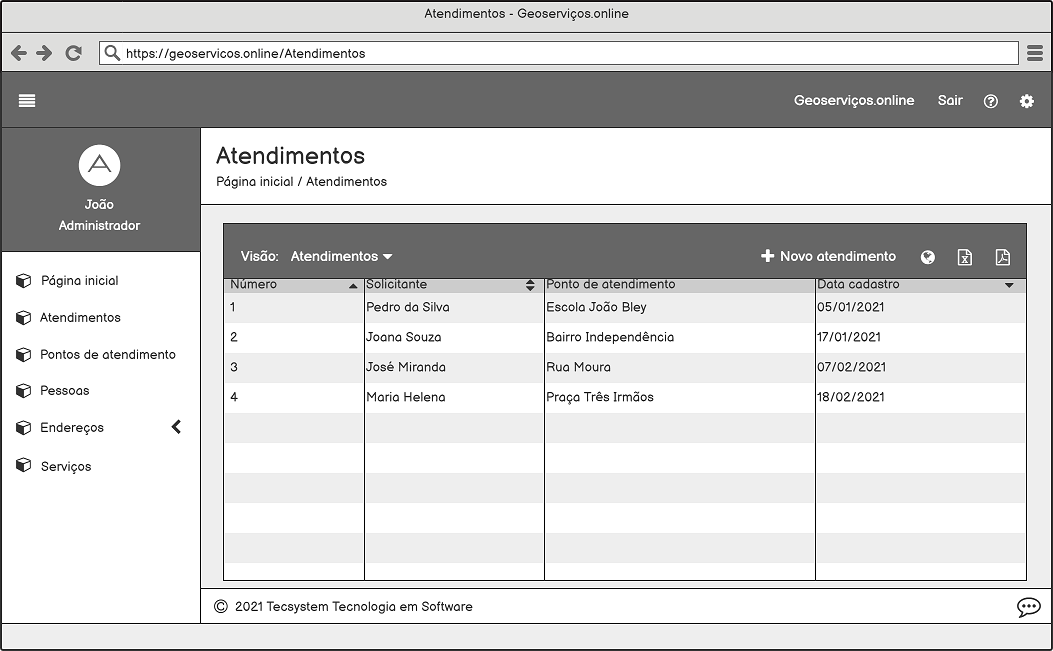Viewport: 1053px width, 651px height.
Task: Click the globe map view icon
Action: [928, 257]
